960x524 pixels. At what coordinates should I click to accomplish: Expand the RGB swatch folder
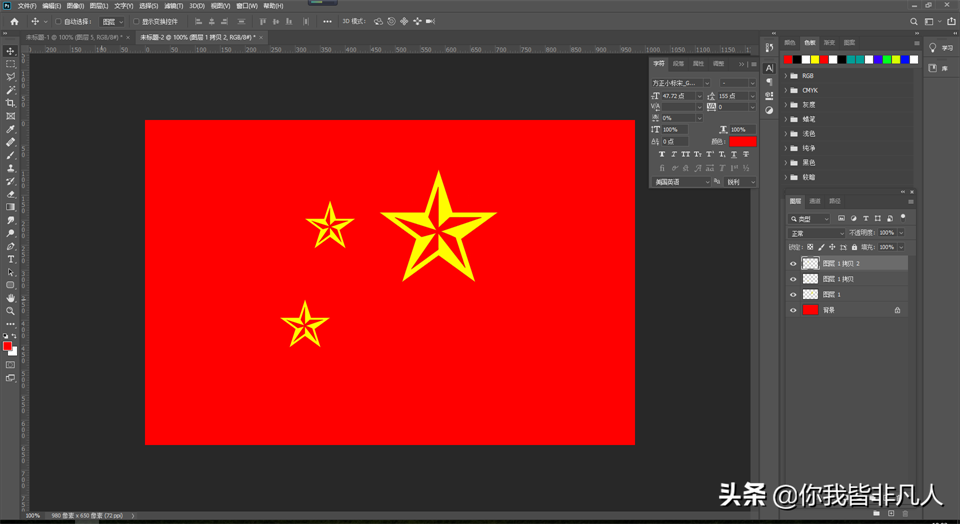click(786, 76)
